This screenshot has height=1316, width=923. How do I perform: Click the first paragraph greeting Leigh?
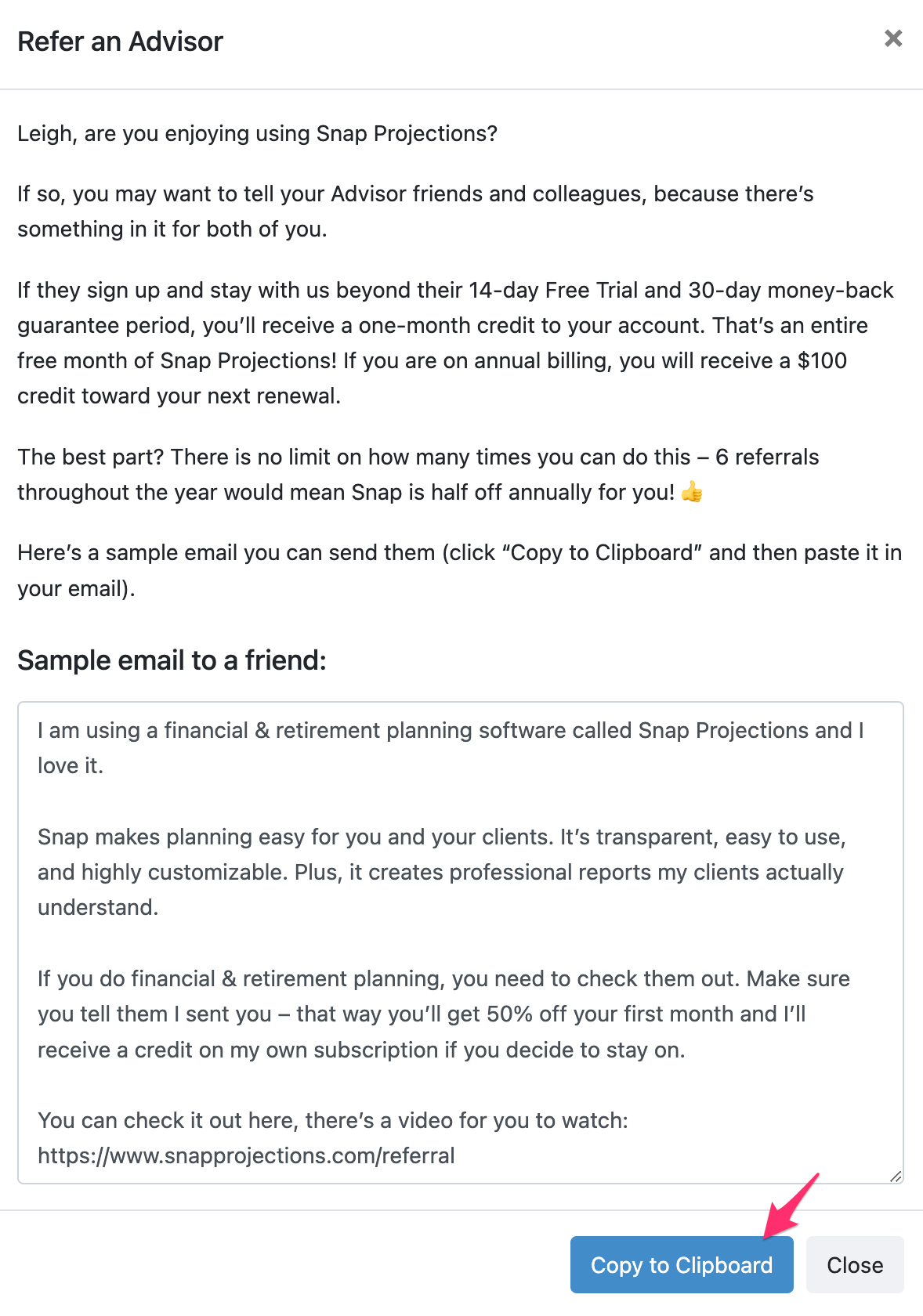point(257,133)
